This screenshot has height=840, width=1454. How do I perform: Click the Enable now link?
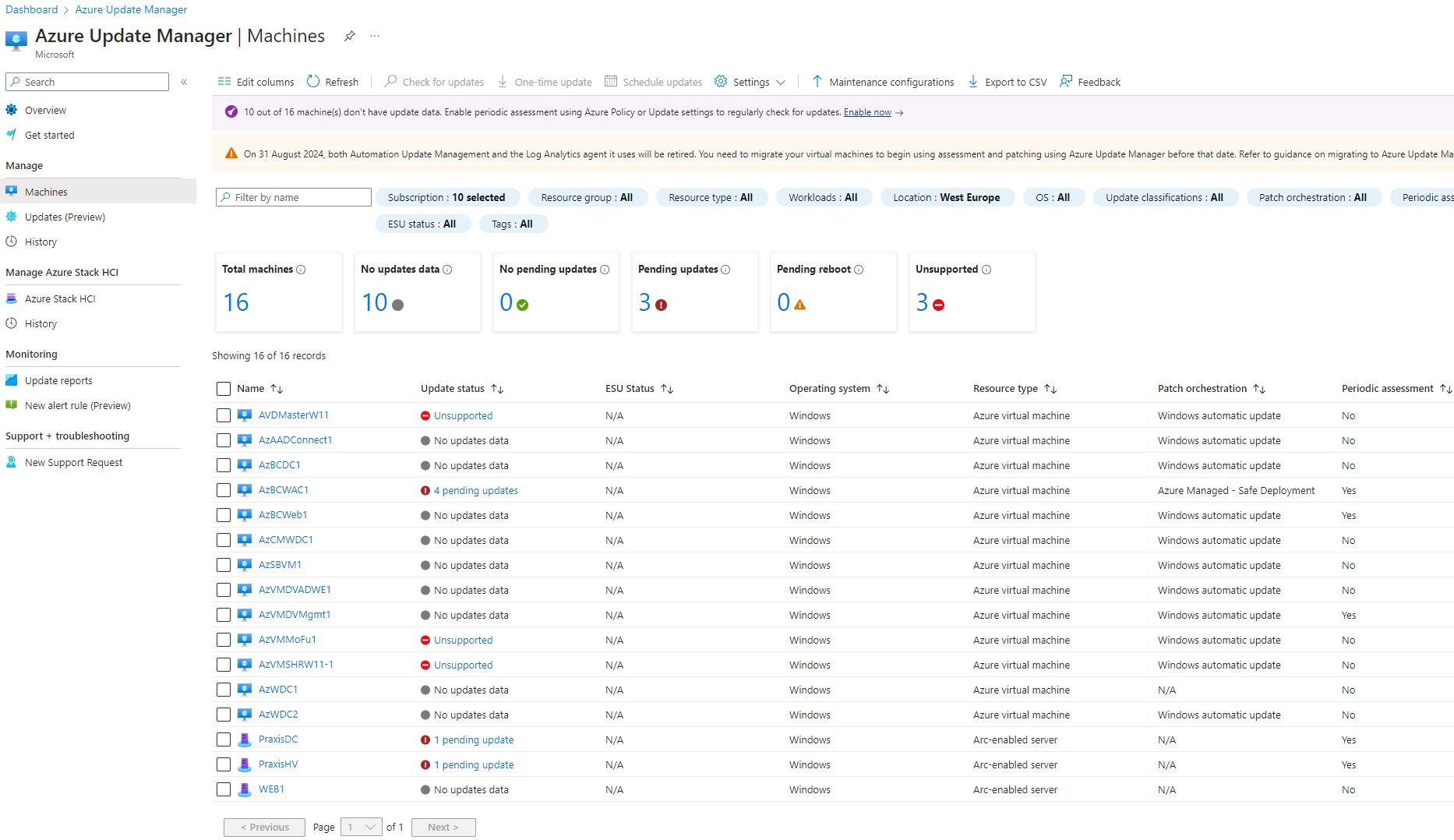[867, 112]
